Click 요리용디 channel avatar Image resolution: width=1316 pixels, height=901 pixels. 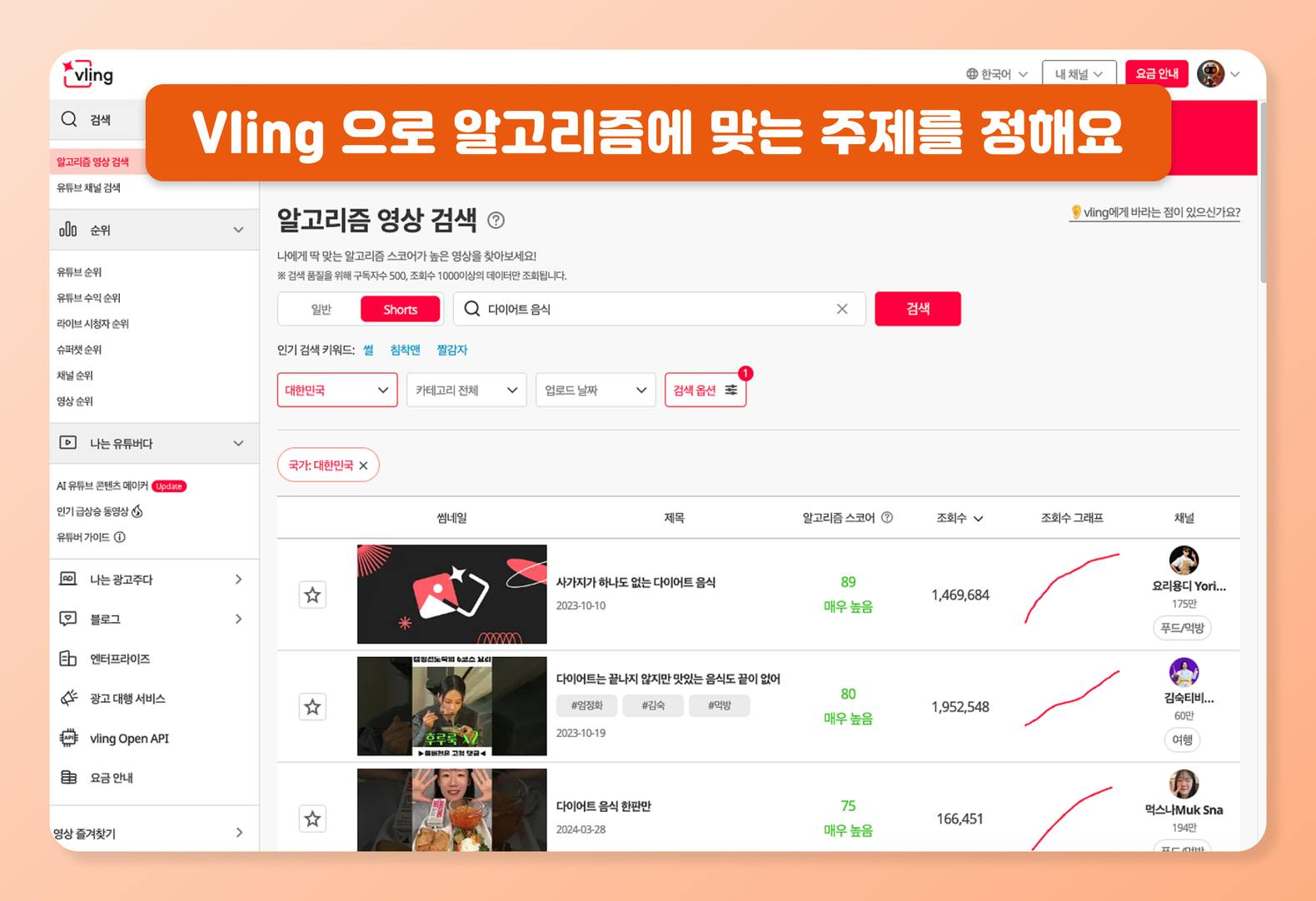1184,560
